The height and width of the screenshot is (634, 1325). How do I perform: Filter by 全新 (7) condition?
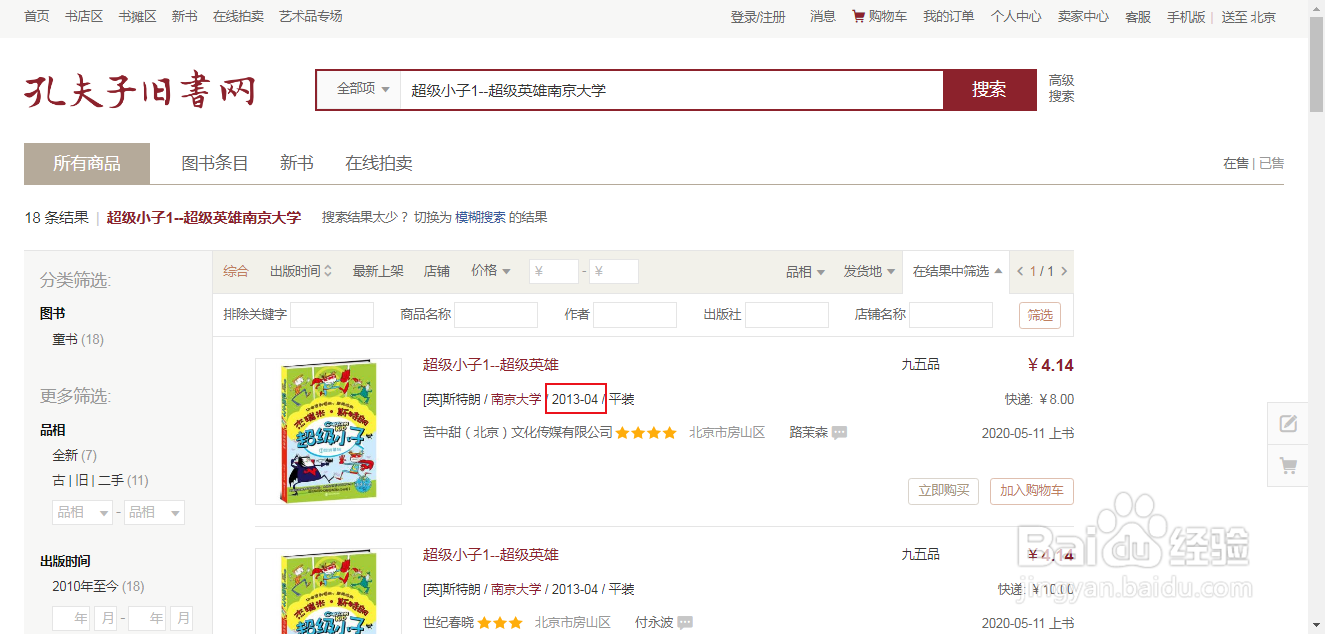coord(75,456)
